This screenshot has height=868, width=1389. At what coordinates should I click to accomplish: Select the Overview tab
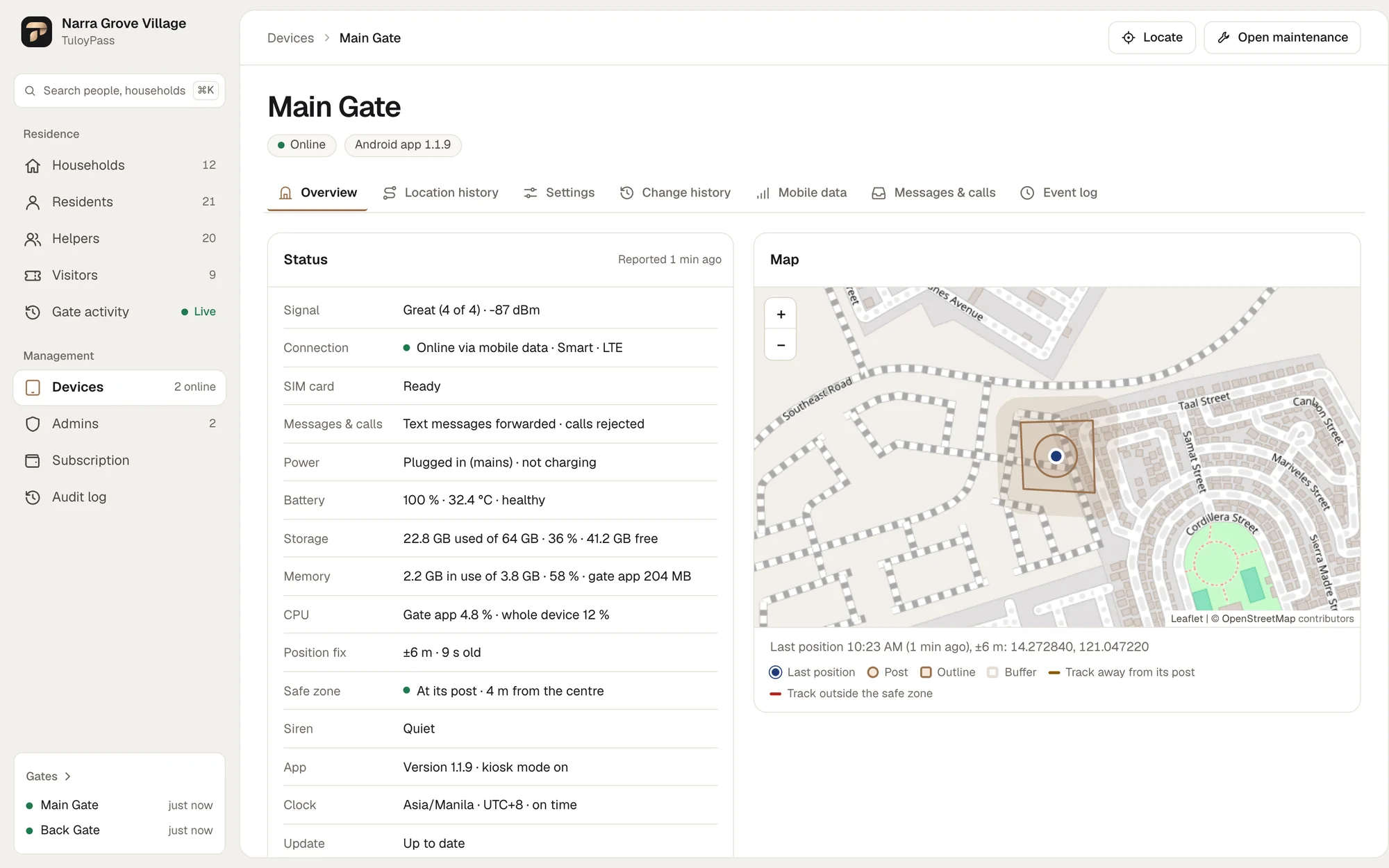[317, 193]
